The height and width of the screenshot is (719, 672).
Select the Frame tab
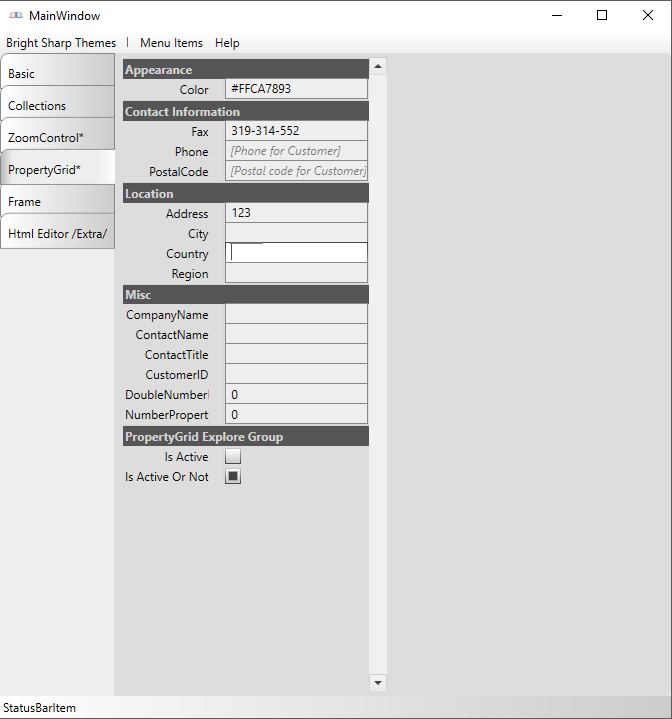[x=57, y=202]
